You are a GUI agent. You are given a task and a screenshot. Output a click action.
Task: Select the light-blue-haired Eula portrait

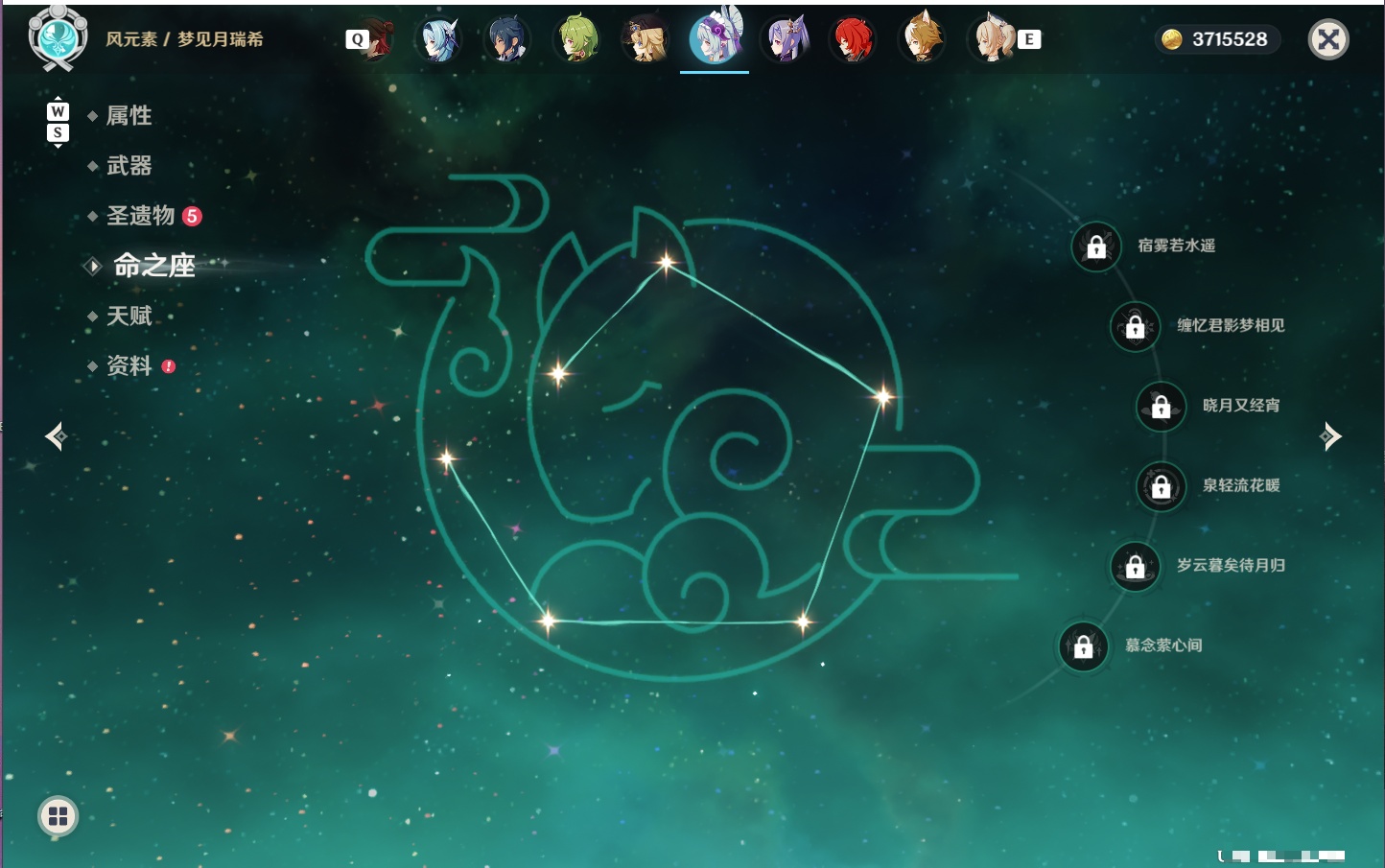tap(438, 39)
